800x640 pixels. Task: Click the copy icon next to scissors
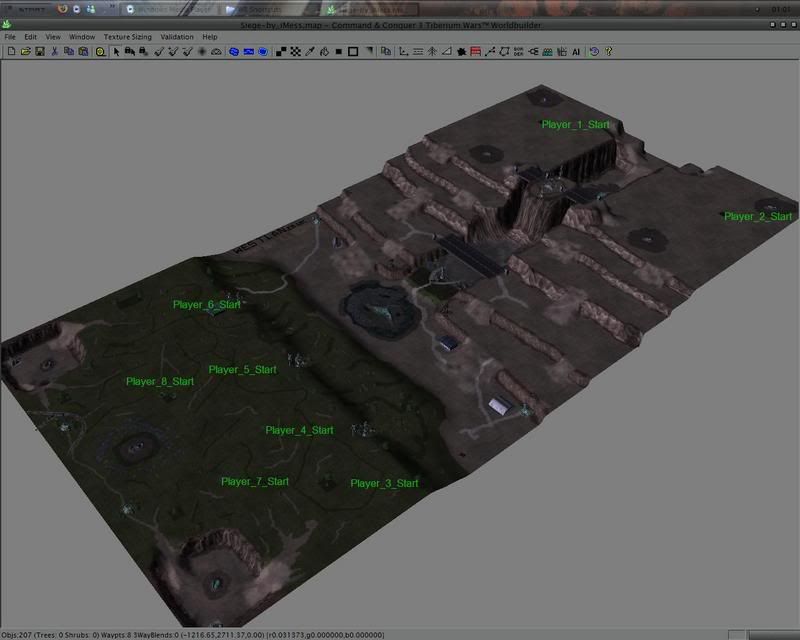click(x=68, y=52)
